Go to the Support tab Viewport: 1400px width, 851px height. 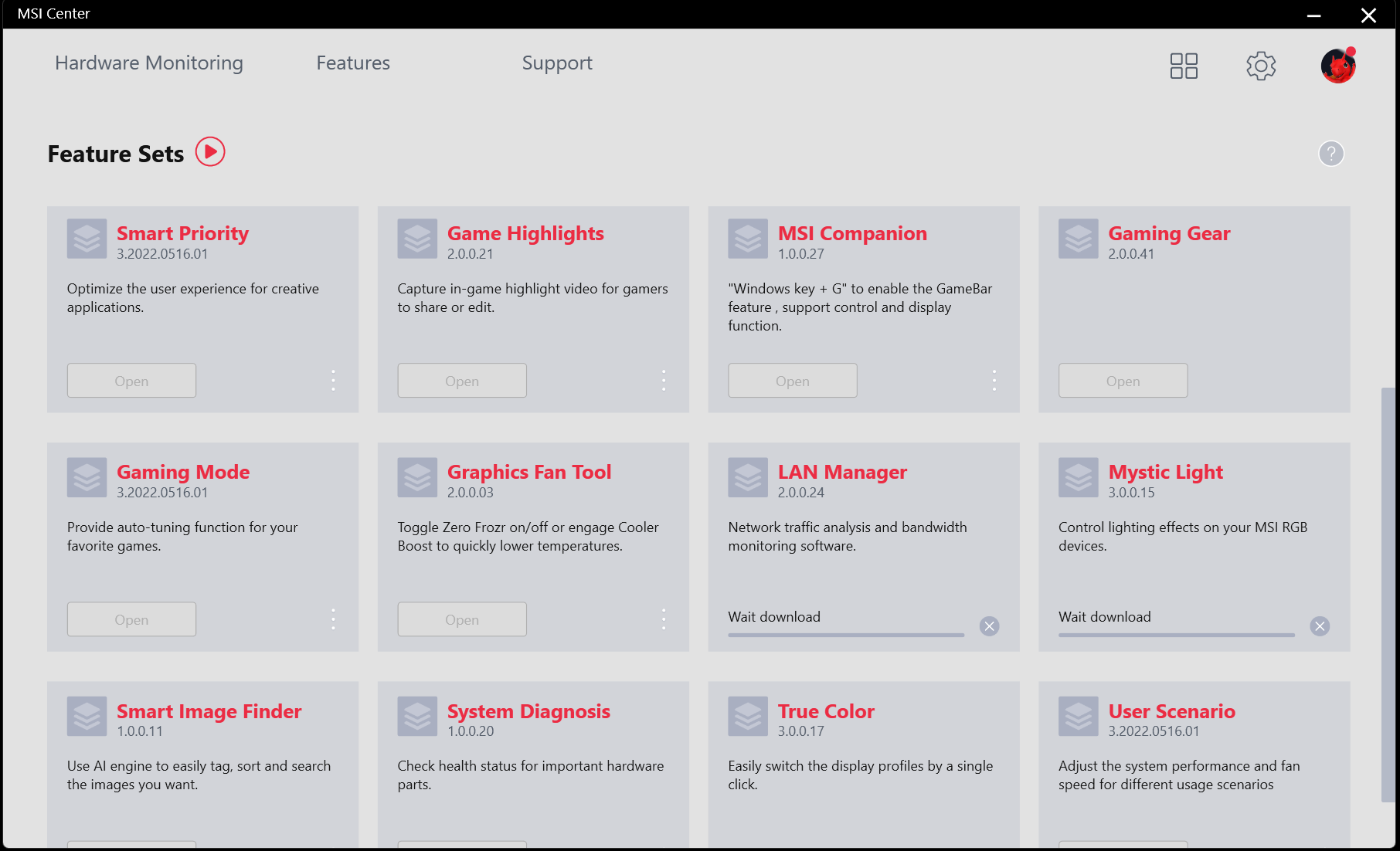557,63
